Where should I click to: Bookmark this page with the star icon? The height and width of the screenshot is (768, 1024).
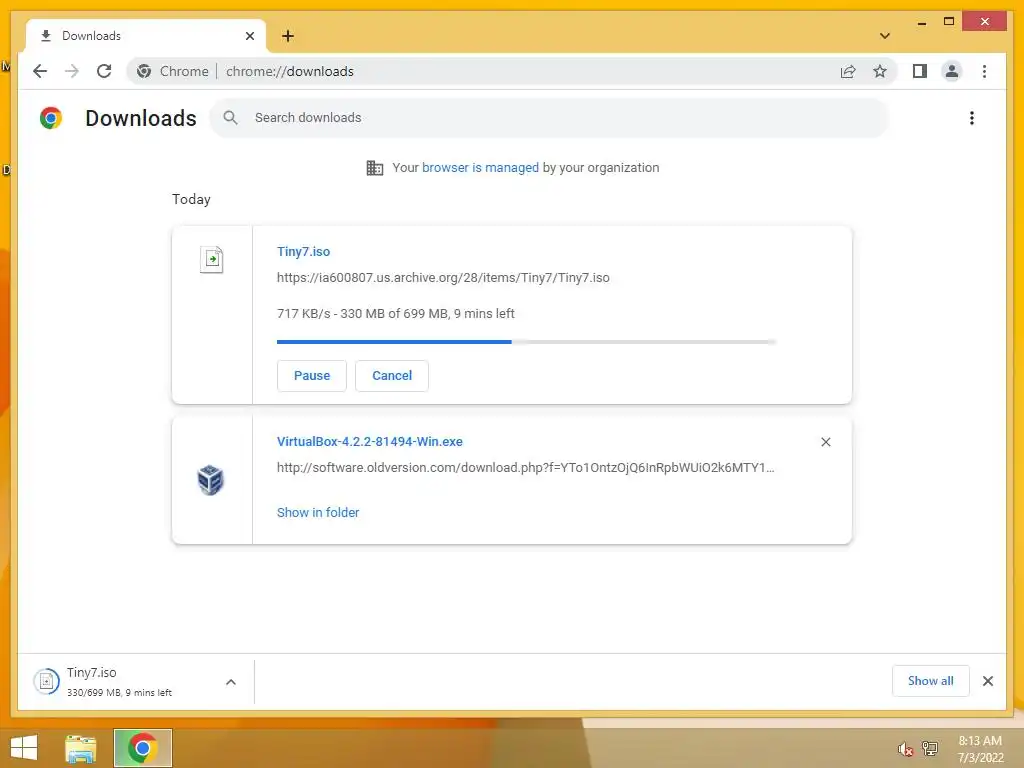880,71
